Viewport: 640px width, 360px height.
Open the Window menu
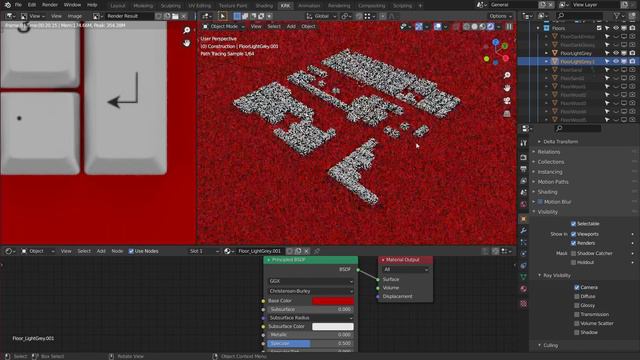(72, 5)
